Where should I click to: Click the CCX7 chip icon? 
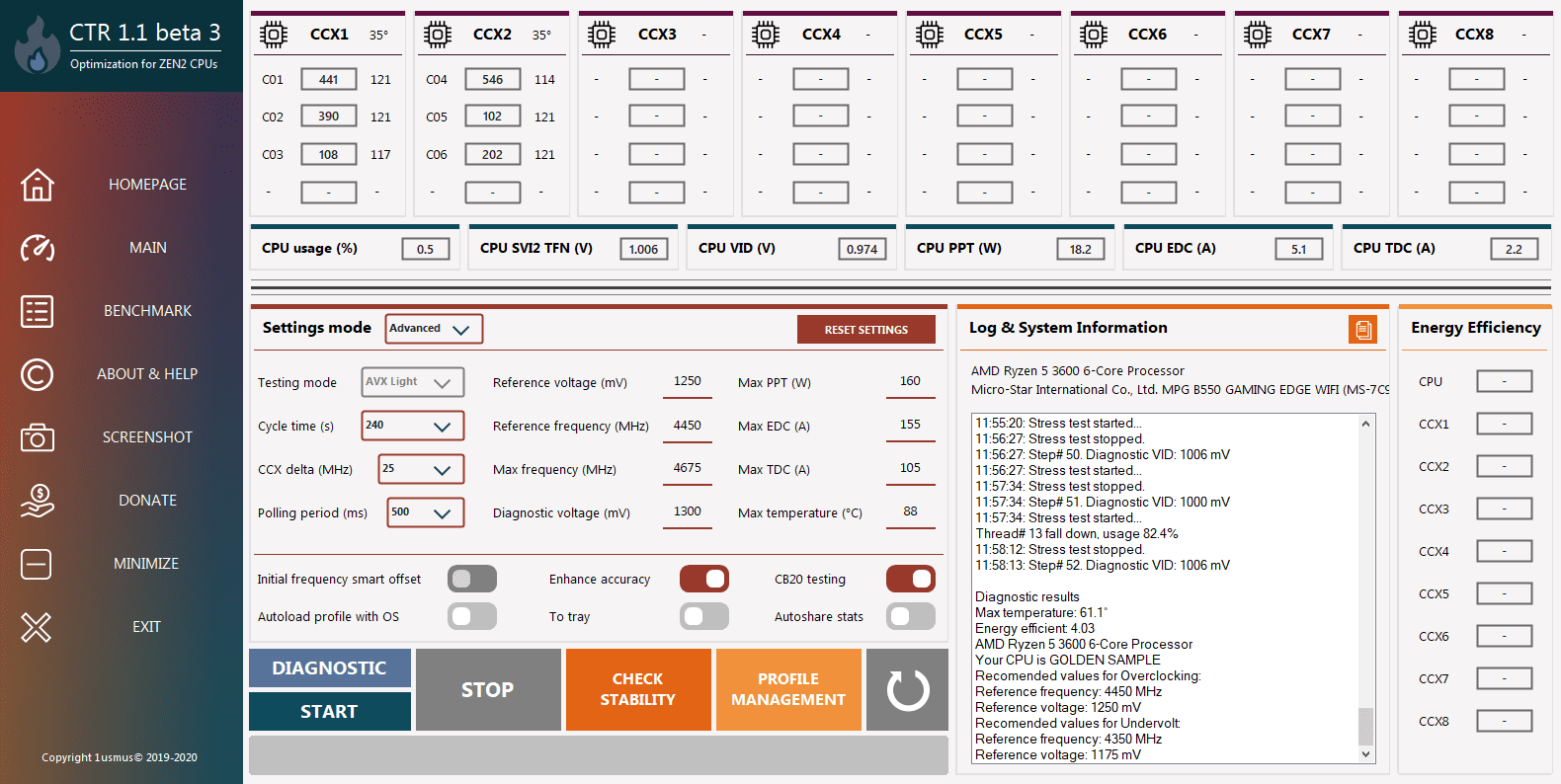(x=1258, y=35)
